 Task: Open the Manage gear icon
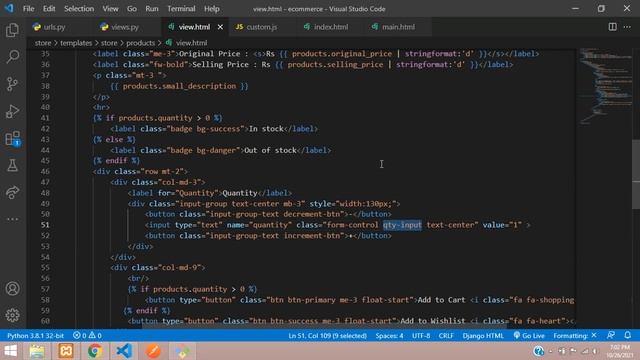click(12, 315)
